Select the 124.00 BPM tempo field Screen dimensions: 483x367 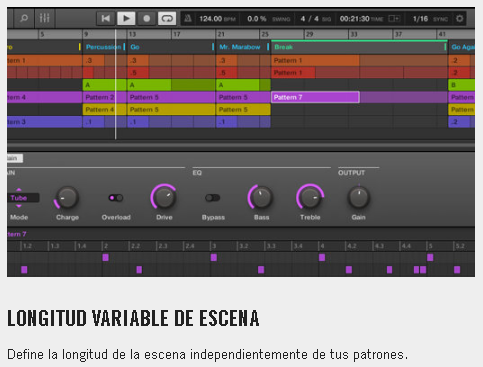click(217, 19)
